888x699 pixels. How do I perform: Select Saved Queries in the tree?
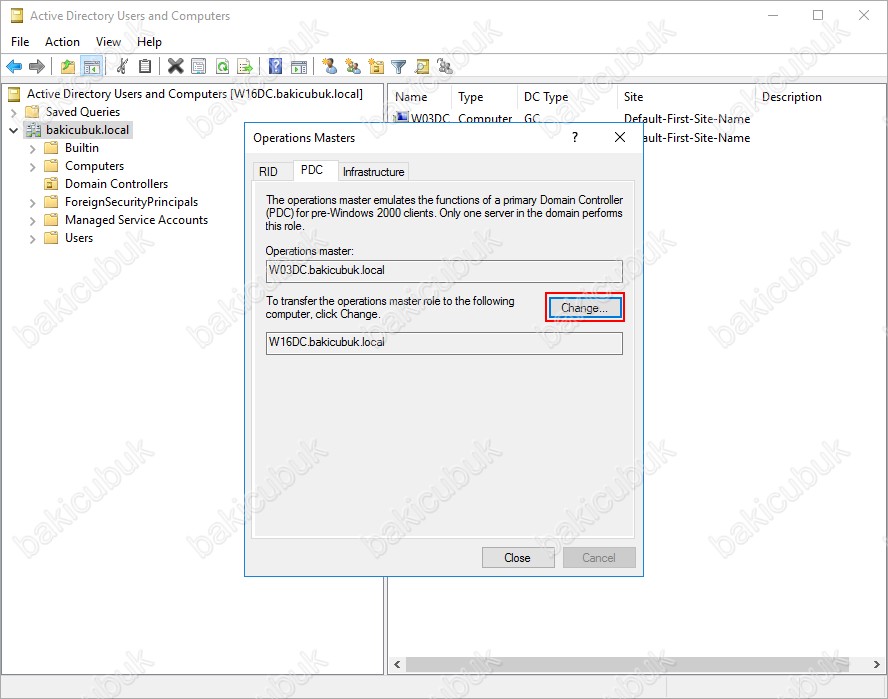(x=83, y=112)
